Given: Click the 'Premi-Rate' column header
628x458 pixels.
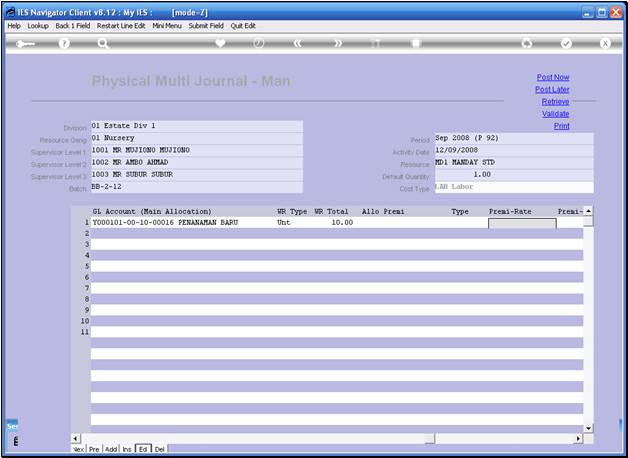Looking at the screenshot, I should (x=510, y=211).
